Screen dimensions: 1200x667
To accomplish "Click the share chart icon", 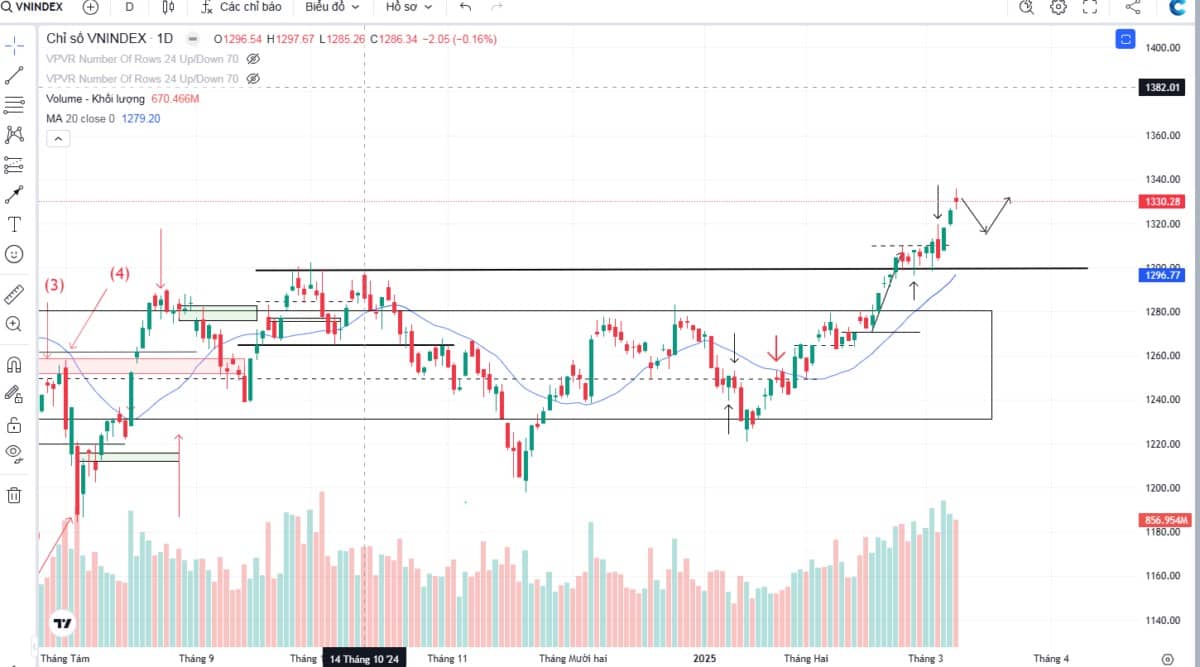I will point(1133,7).
